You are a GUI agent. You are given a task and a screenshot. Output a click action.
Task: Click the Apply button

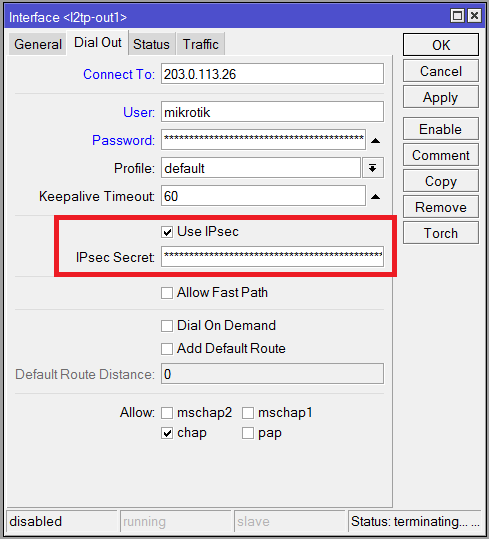click(x=441, y=97)
